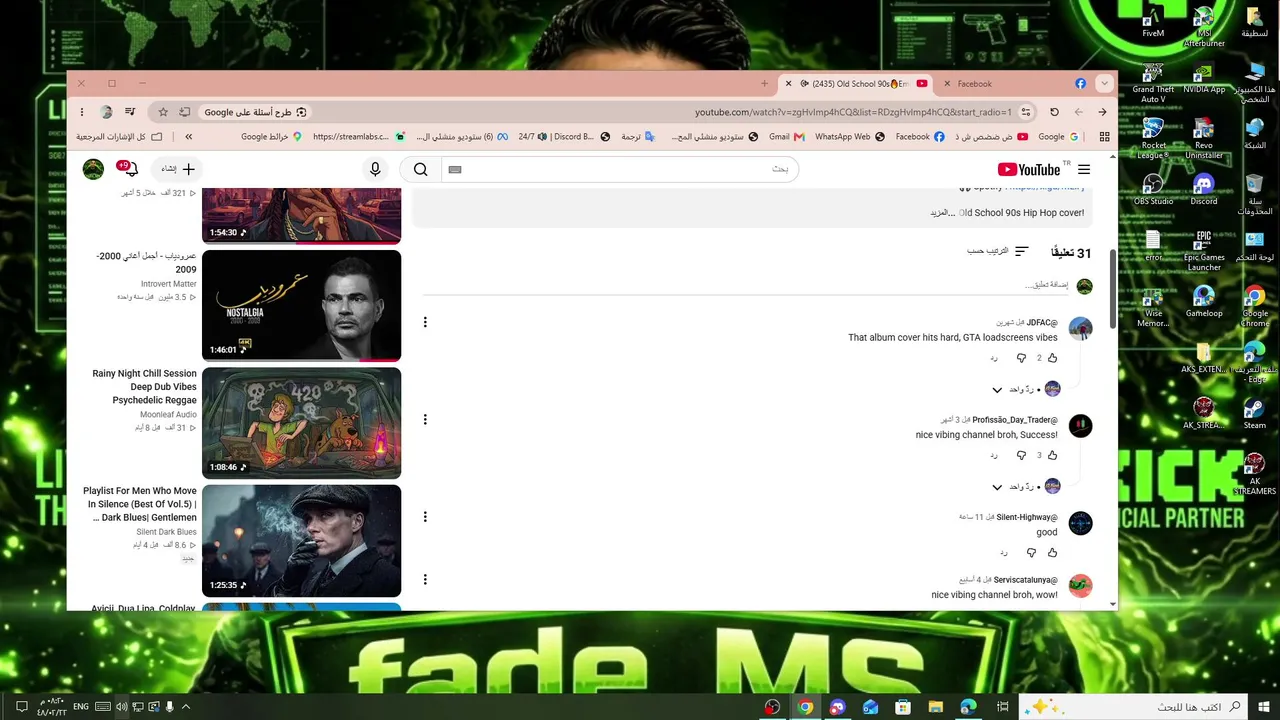Open the Rocket League desktop shortcut
1280x720 pixels.
pyautogui.click(x=1153, y=138)
